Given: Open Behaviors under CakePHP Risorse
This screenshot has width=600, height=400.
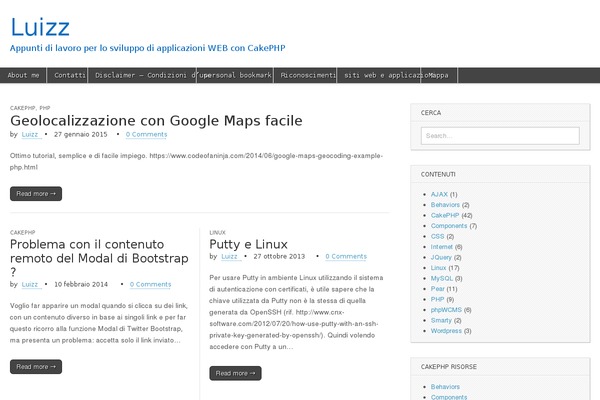Looking at the screenshot, I should pos(445,387).
